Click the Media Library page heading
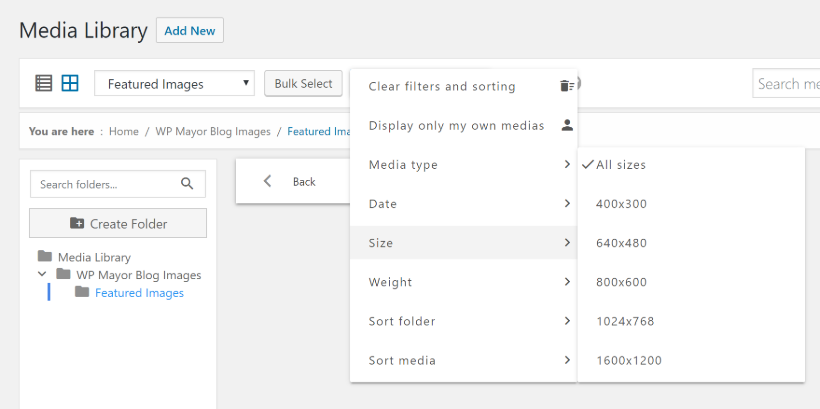 (x=83, y=30)
